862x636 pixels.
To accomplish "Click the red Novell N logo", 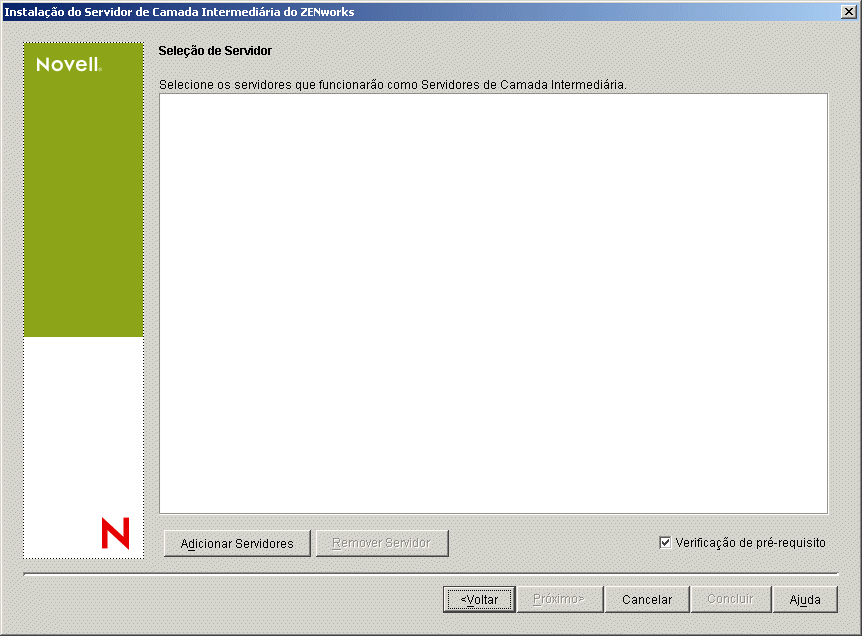I will point(115,533).
